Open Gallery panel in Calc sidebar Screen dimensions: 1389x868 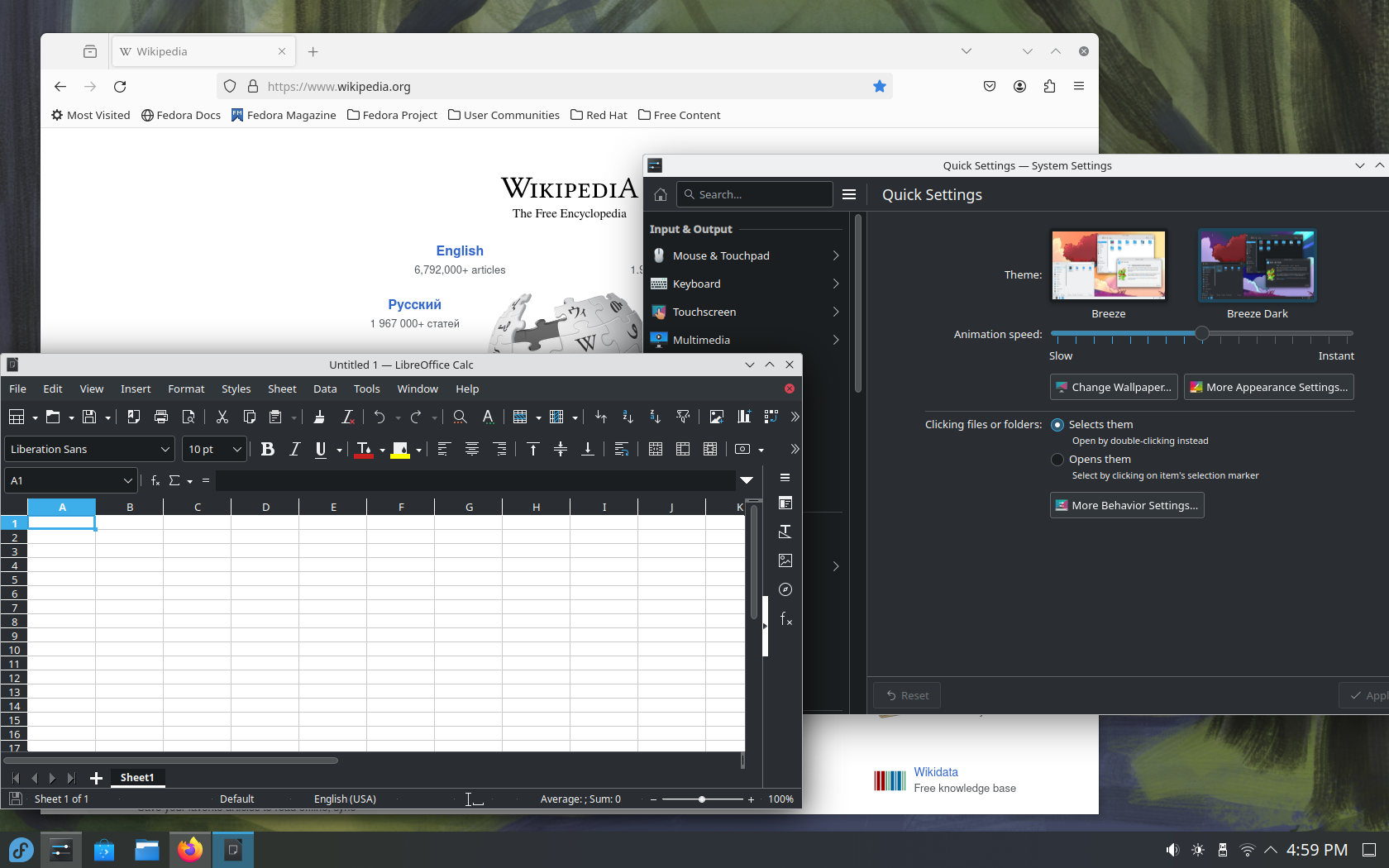click(785, 560)
